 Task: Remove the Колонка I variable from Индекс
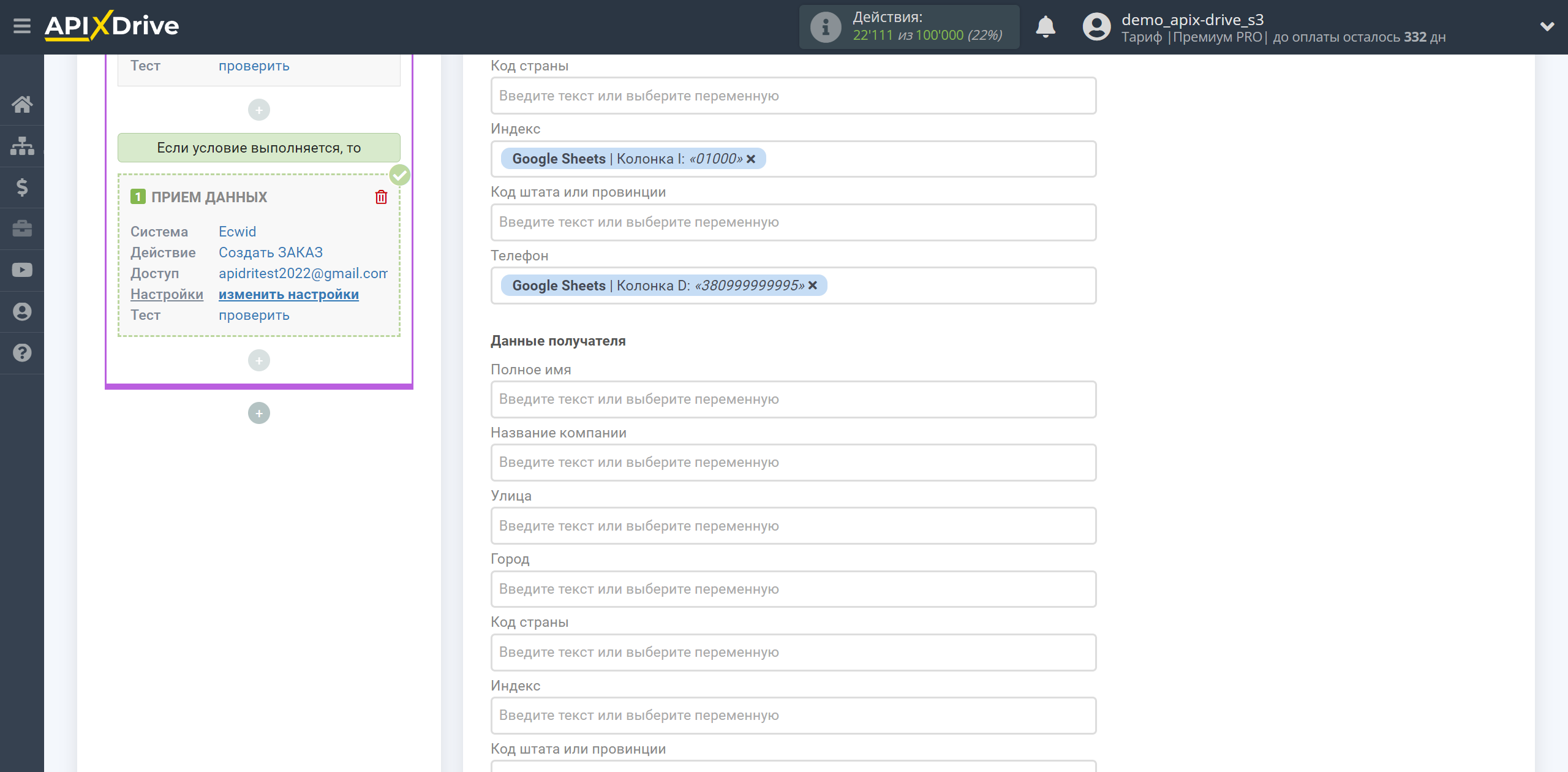(x=751, y=159)
